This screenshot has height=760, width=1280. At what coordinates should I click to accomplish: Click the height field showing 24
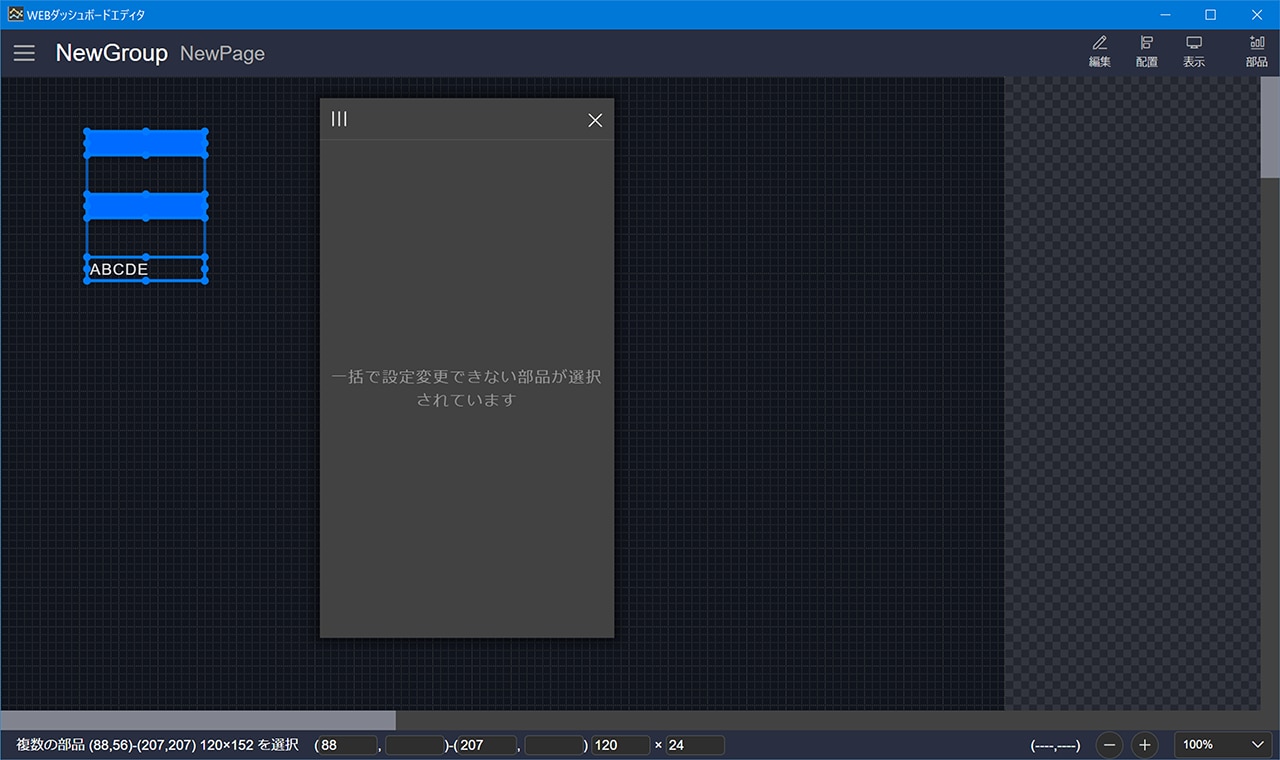tap(695, 745)
